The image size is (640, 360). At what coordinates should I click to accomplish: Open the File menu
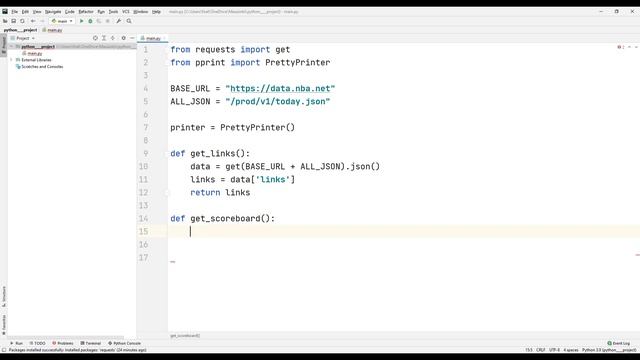(x=15, y=12)
